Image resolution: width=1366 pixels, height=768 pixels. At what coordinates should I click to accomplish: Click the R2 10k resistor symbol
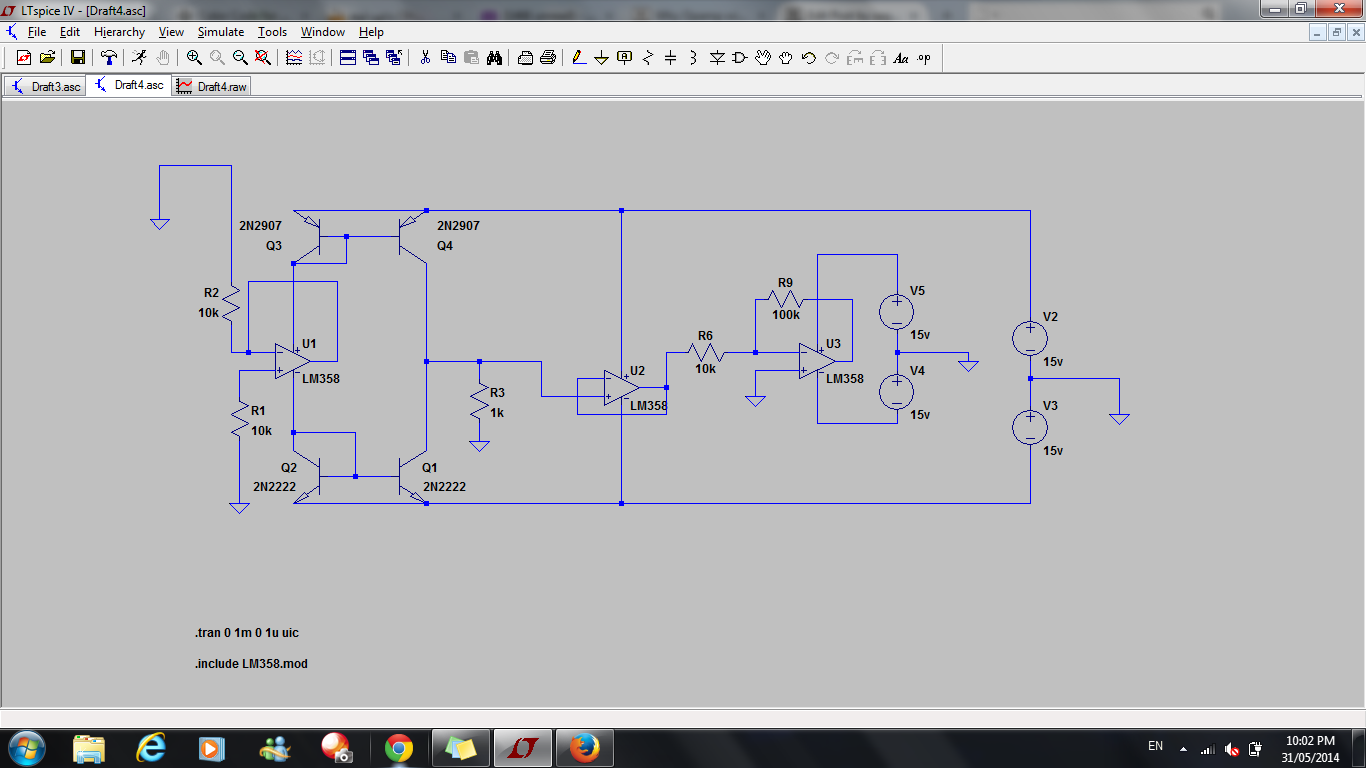230,301
